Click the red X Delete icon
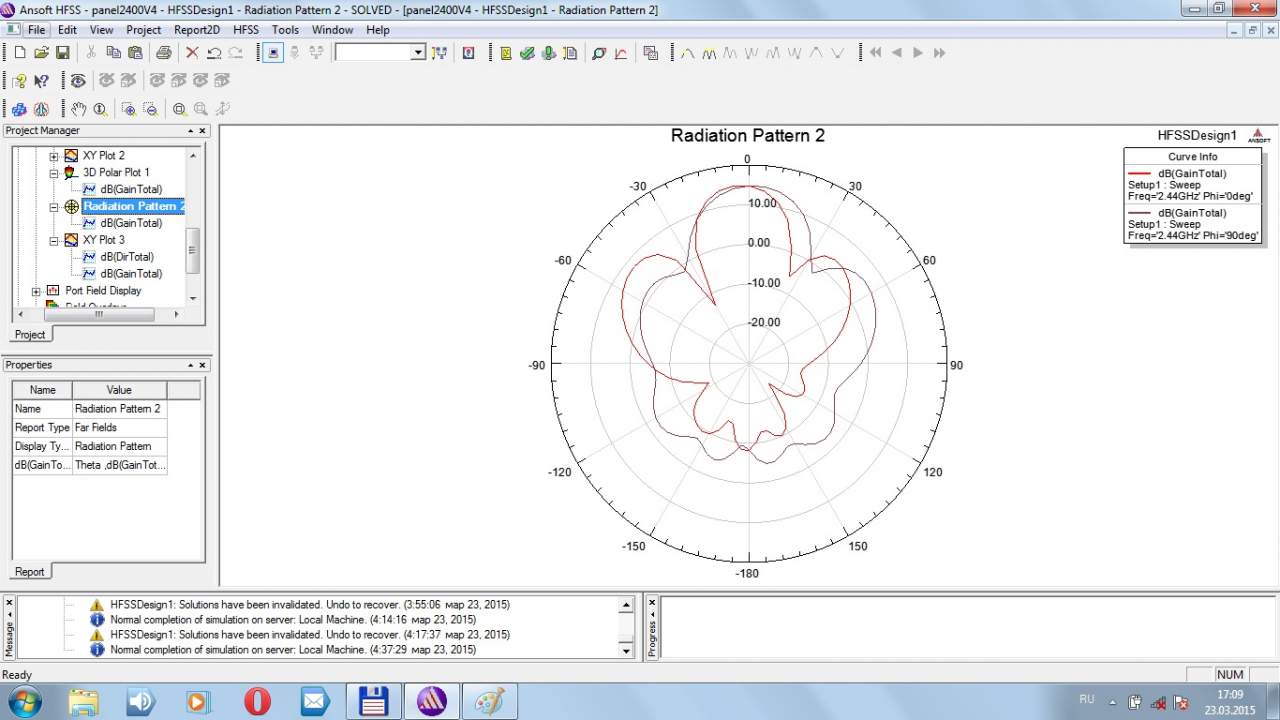The width and height of the screenshot is (1280, 720). point(192,53)
